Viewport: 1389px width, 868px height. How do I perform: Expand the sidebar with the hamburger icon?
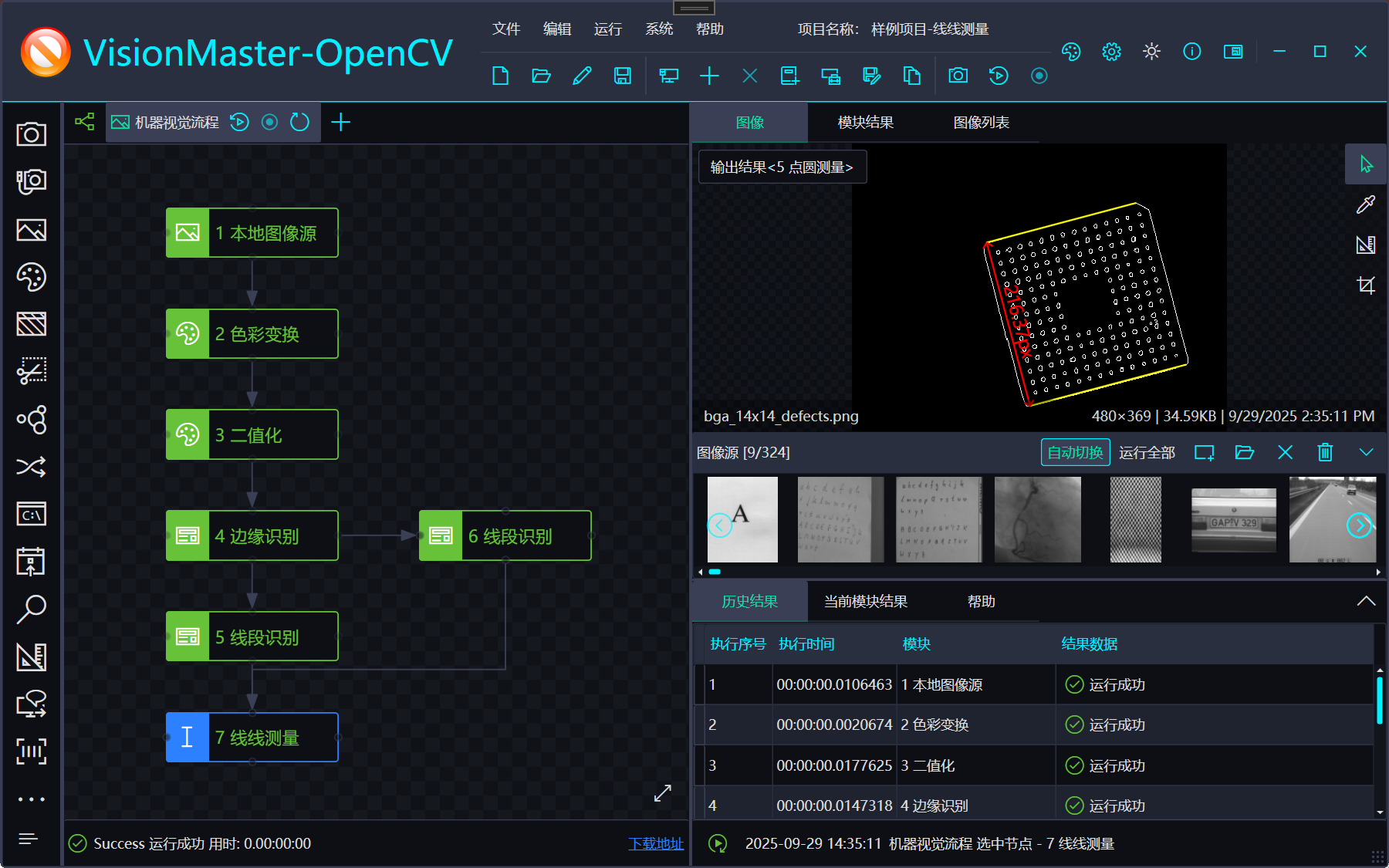pyautogui.click(x=29, y=839)
